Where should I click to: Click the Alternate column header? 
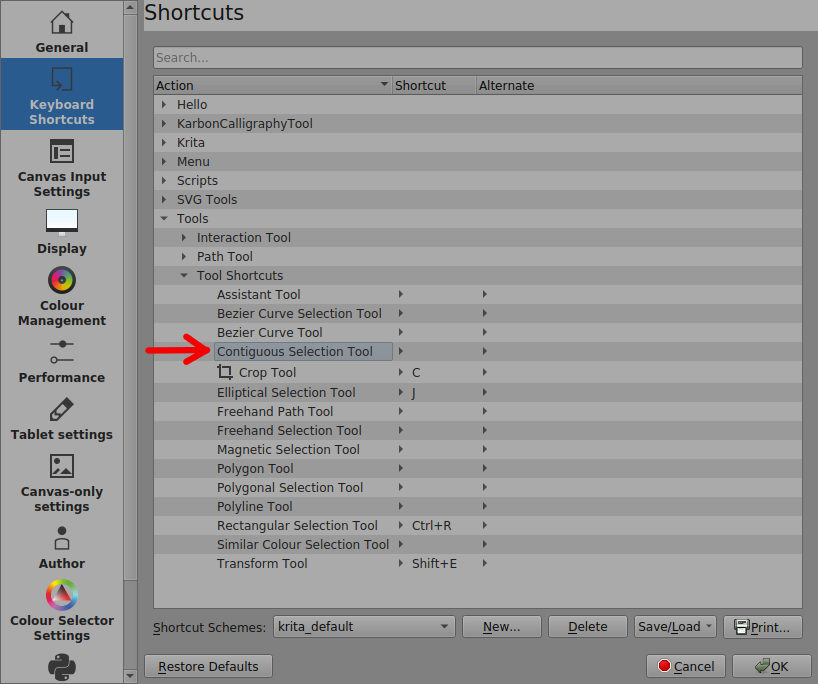[639, 86]
